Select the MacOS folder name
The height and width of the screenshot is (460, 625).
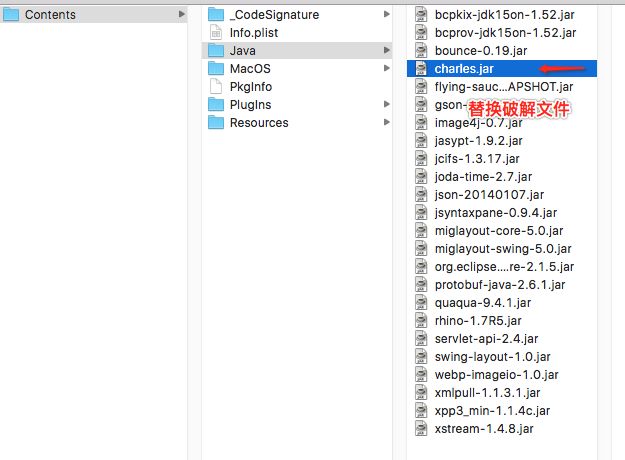[x=250, y=69]
